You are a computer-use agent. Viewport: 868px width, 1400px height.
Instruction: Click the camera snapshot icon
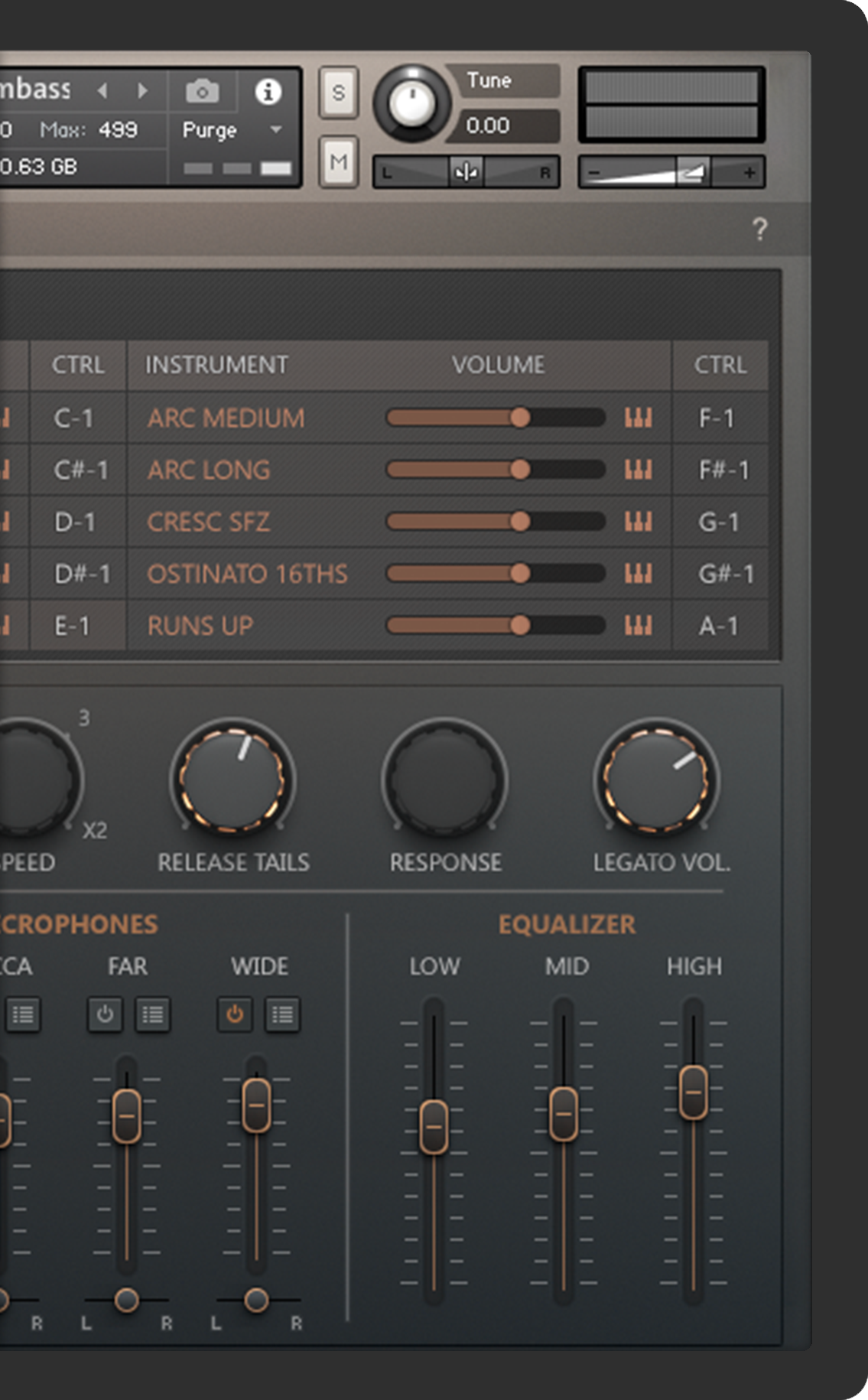pos(202,92)
